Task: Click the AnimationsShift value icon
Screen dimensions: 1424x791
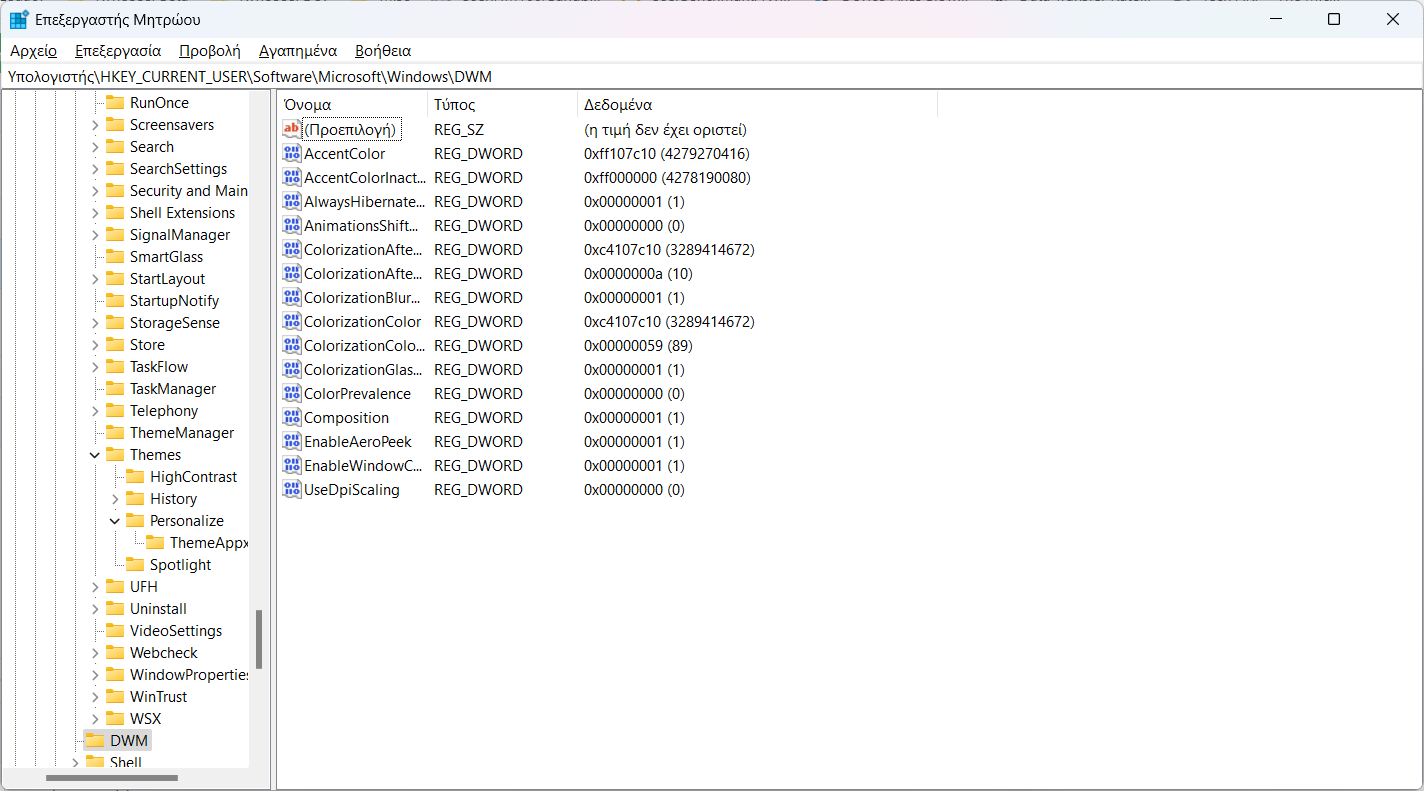Action: click(x=292, y=225)
